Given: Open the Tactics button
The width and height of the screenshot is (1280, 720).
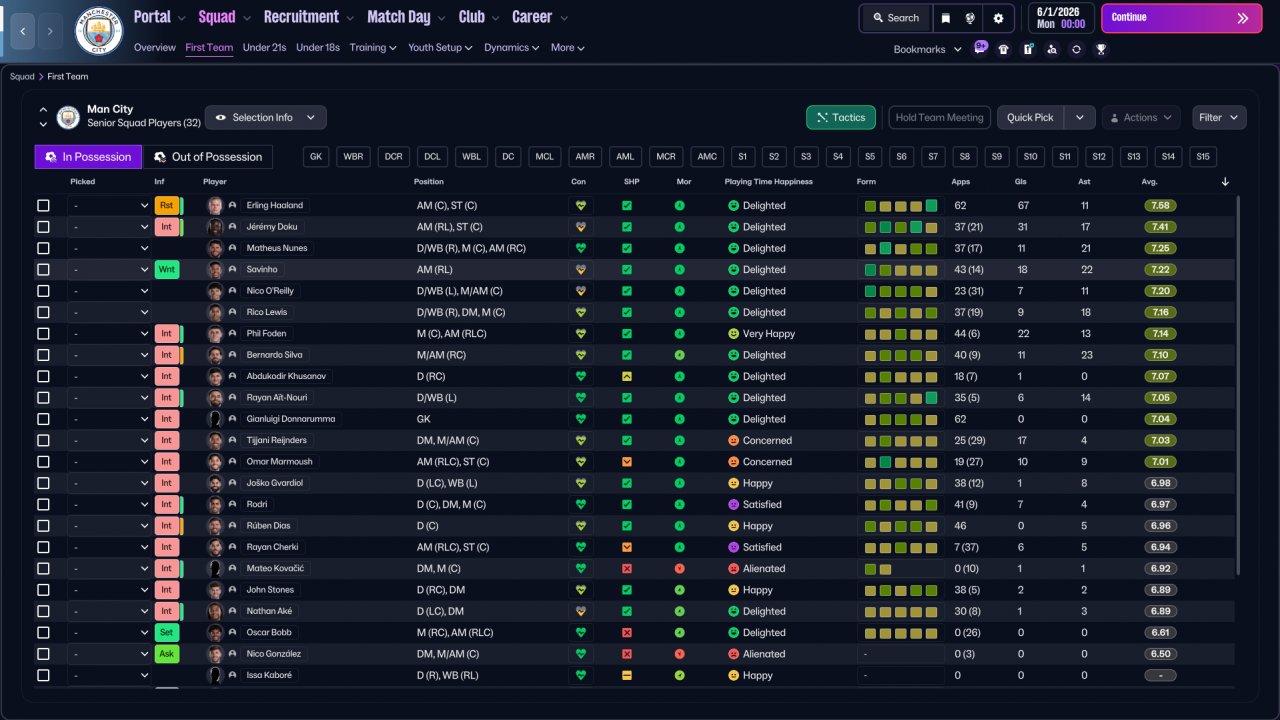Looking at the screenshot, I should 841,118.
